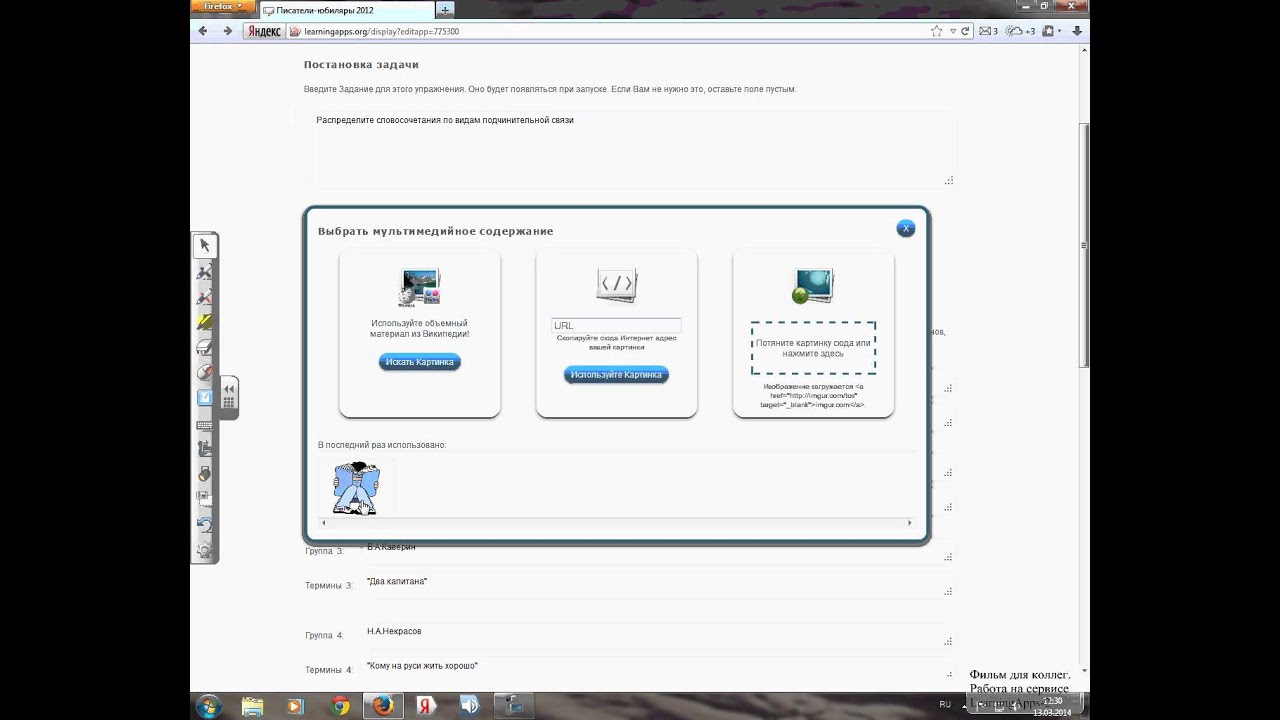
Task: Click the task description text area
Action: [634, 148]
